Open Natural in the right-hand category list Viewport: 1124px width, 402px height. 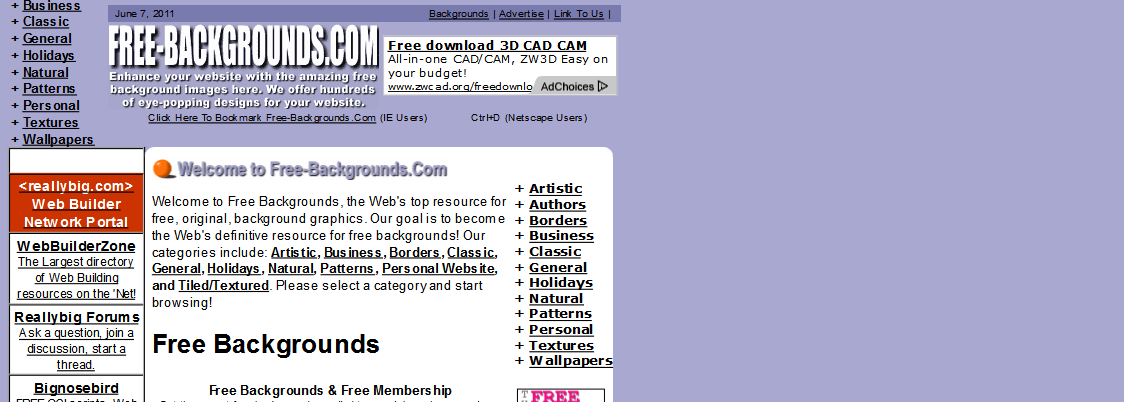tap(556, 299)
